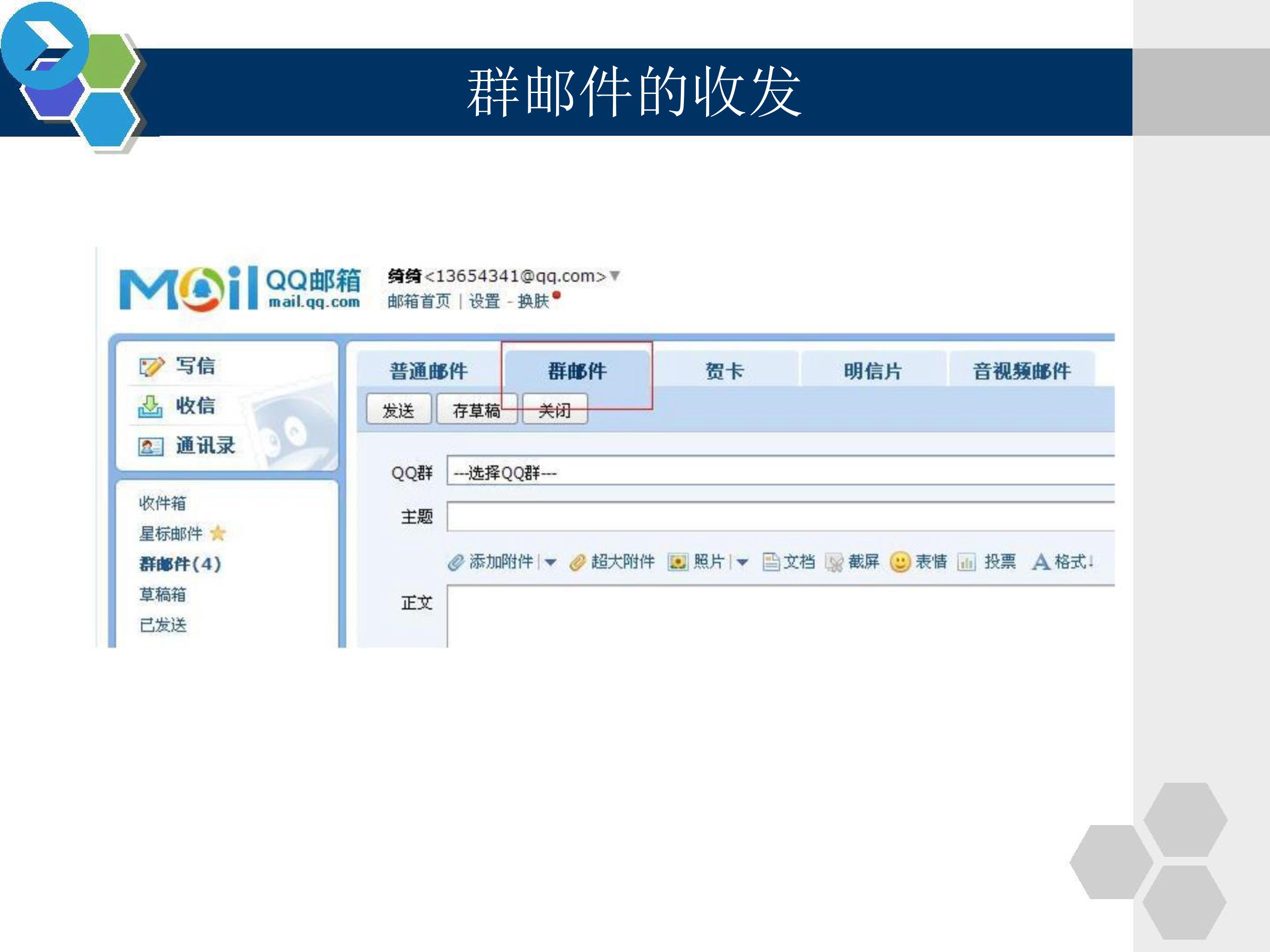Viewport: 1270px width, 952px height.
Task: Click the 收信 label in sidebar
Action: [x=195, y=406]
